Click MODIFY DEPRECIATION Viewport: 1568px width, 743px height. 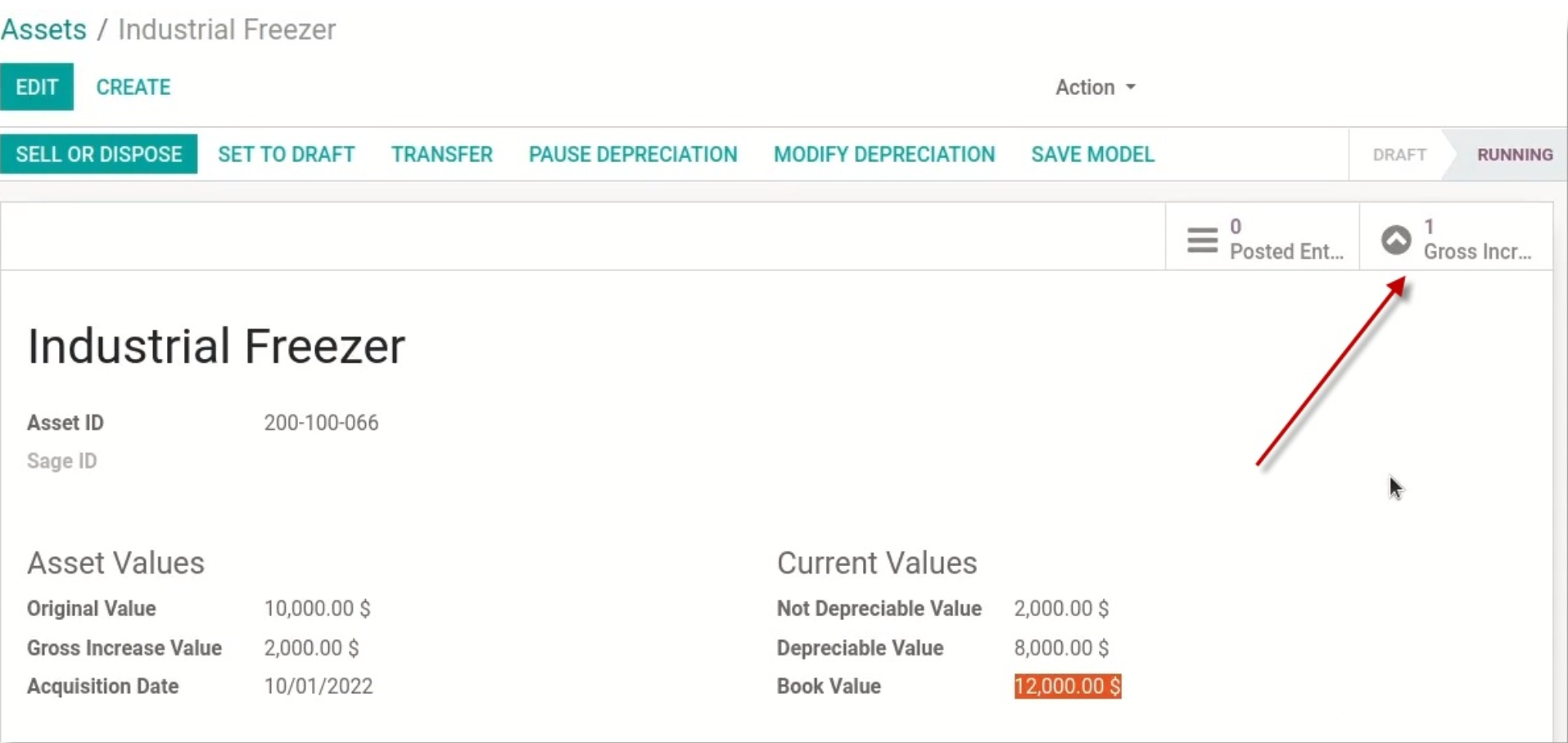point(884,154)
